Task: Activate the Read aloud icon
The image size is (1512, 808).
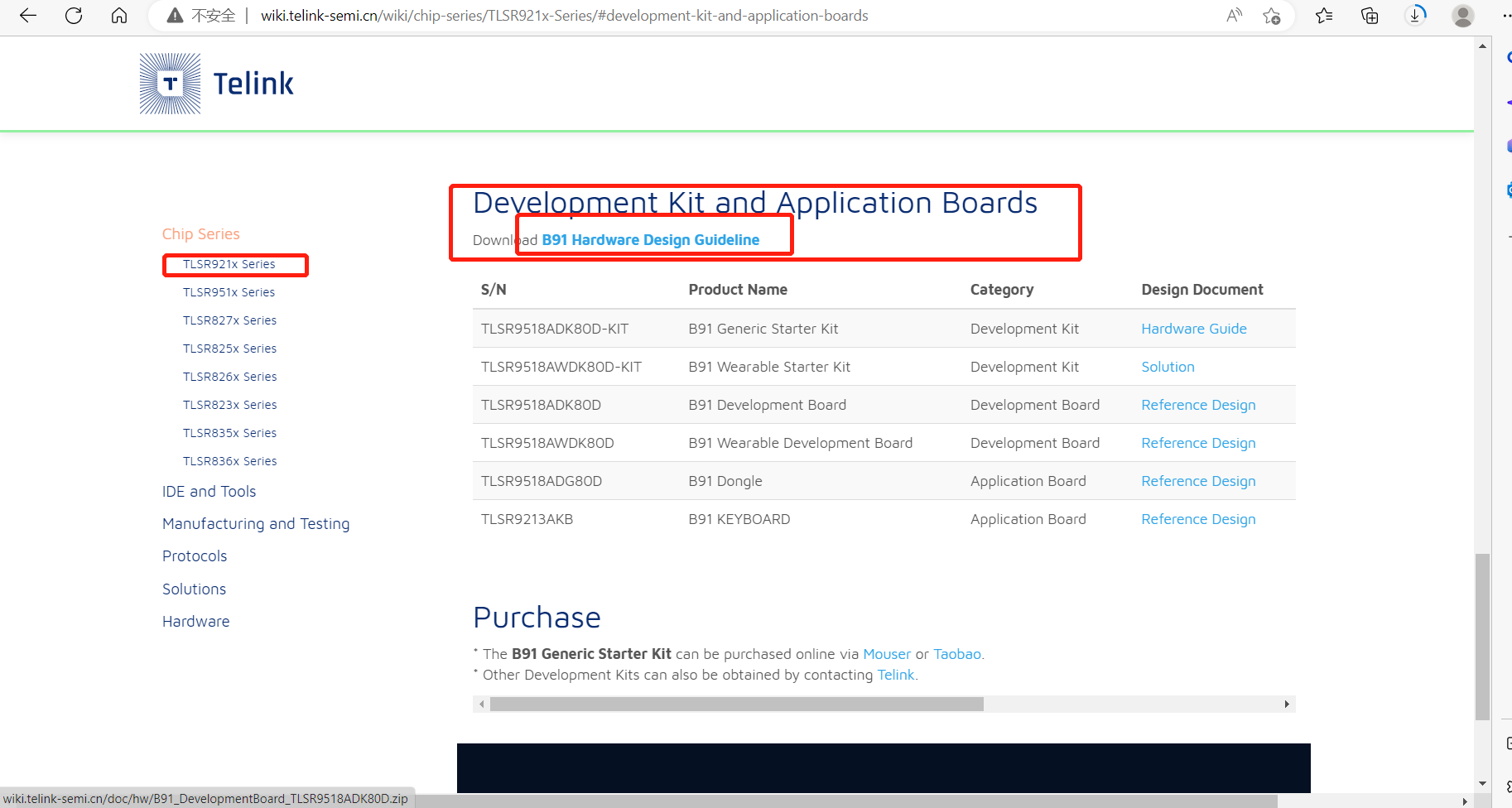Action: tap(1233, 15)
